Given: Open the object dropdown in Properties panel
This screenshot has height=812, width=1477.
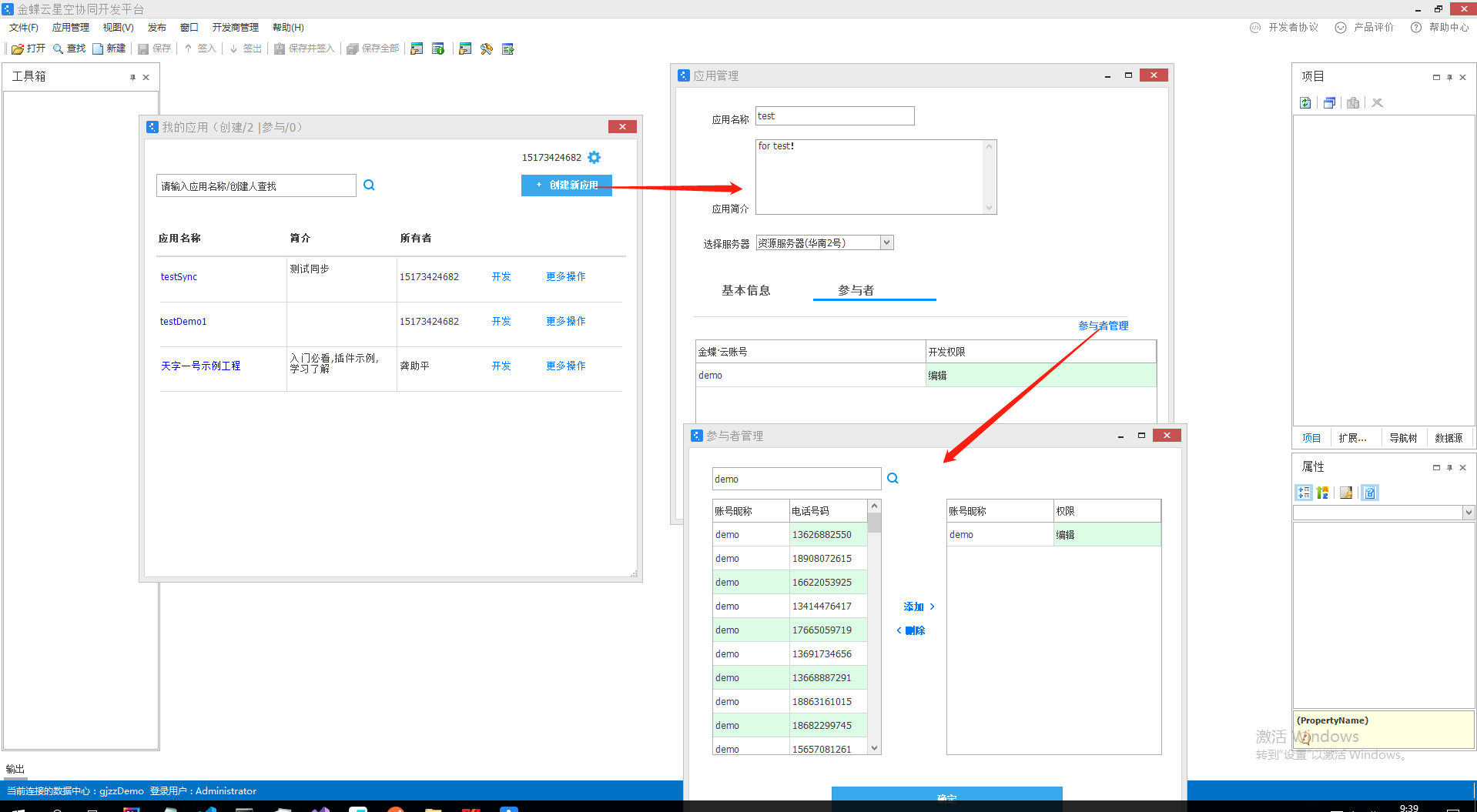Looking at the screenshot, I should 1468,513.
